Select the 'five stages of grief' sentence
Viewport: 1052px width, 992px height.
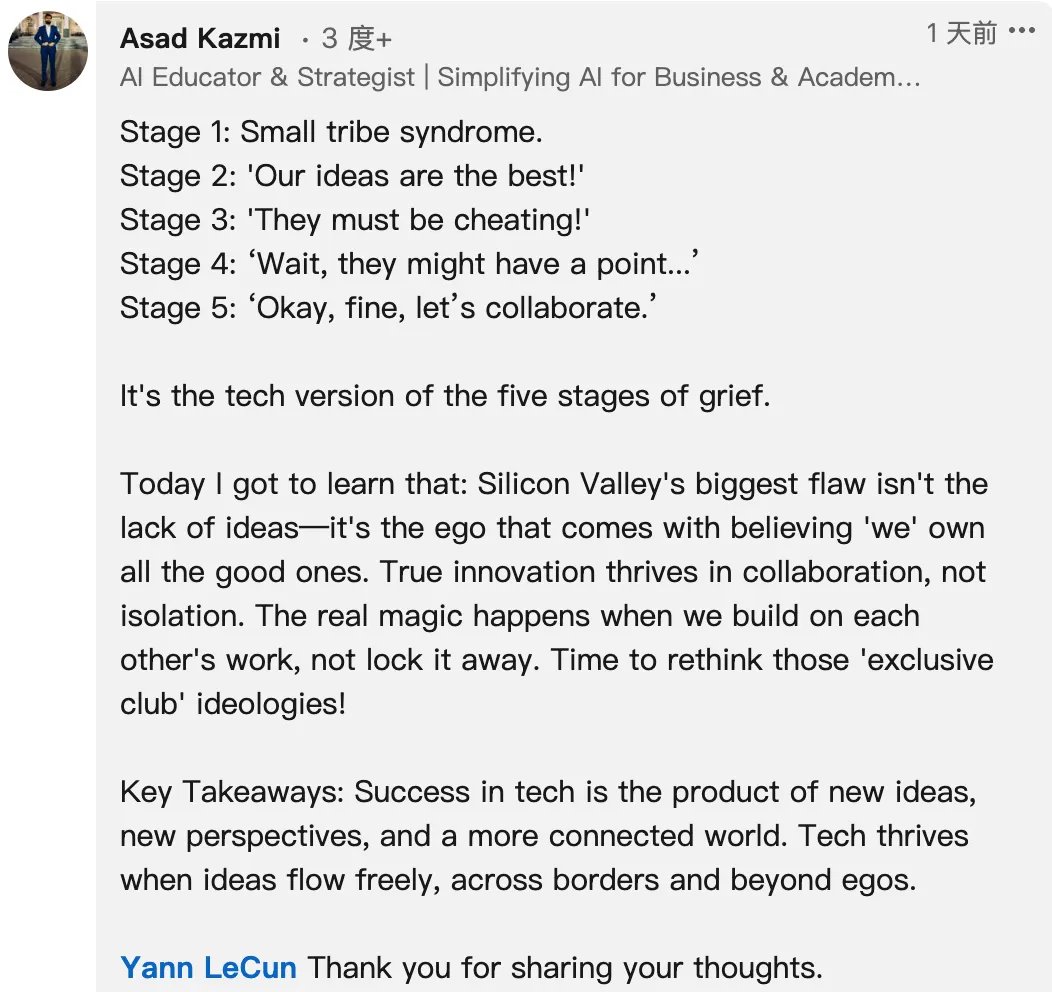coord(444,396)
